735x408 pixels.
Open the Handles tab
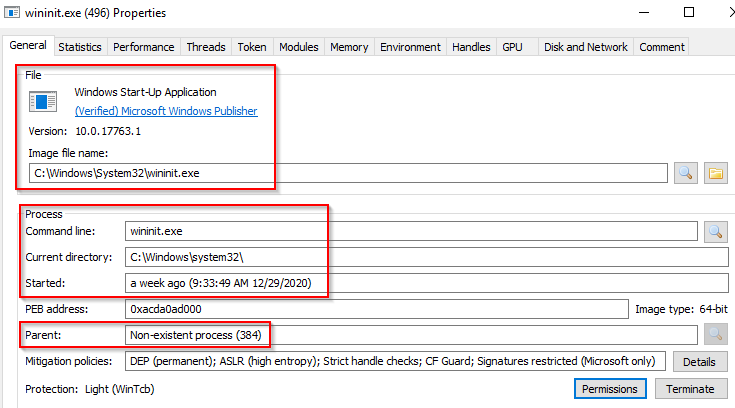(471, 47)
